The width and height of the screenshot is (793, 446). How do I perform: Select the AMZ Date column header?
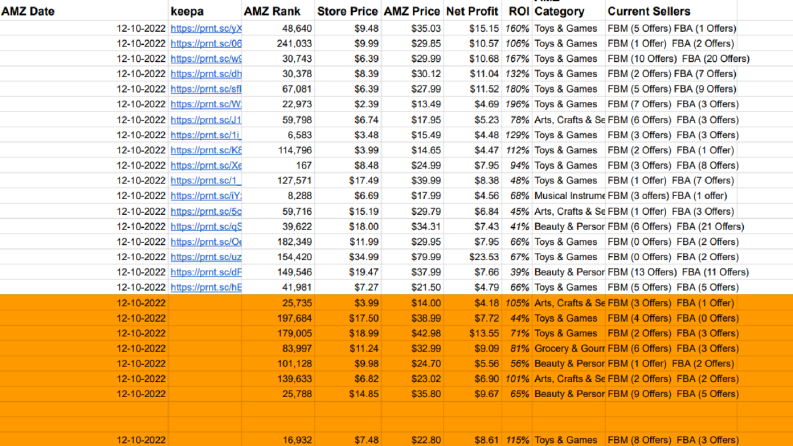84,11
